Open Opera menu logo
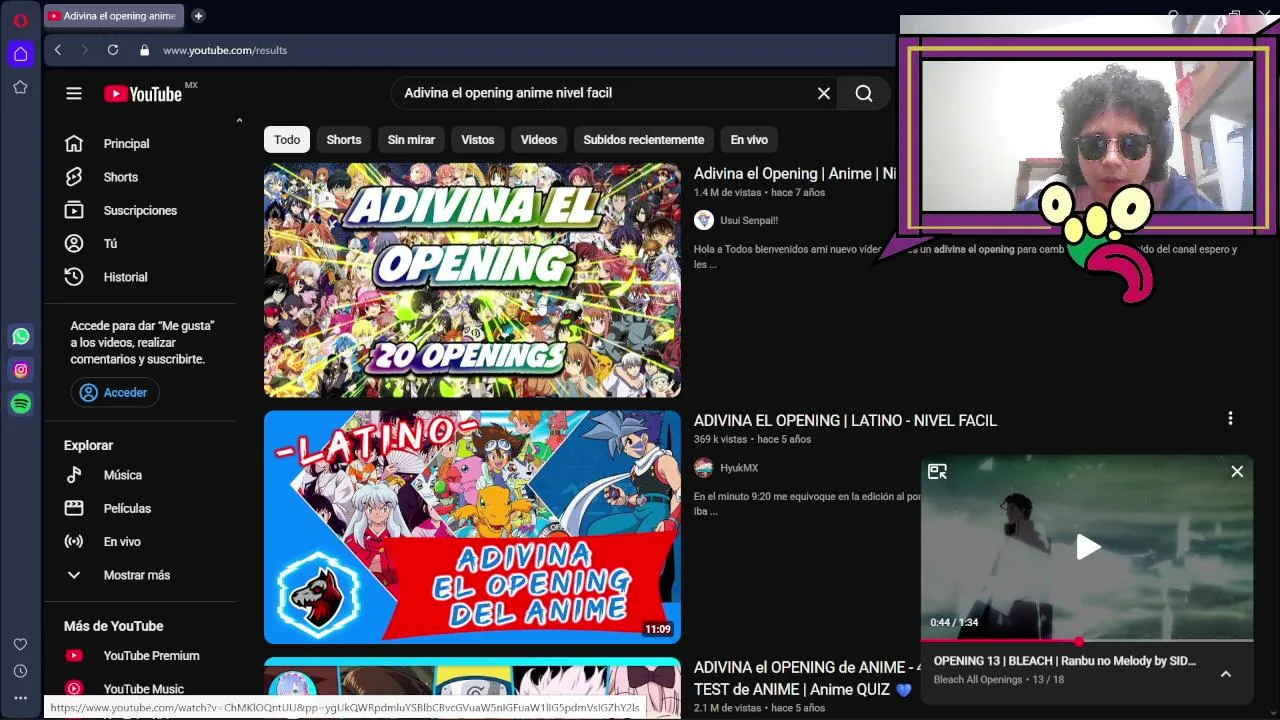 20,20
